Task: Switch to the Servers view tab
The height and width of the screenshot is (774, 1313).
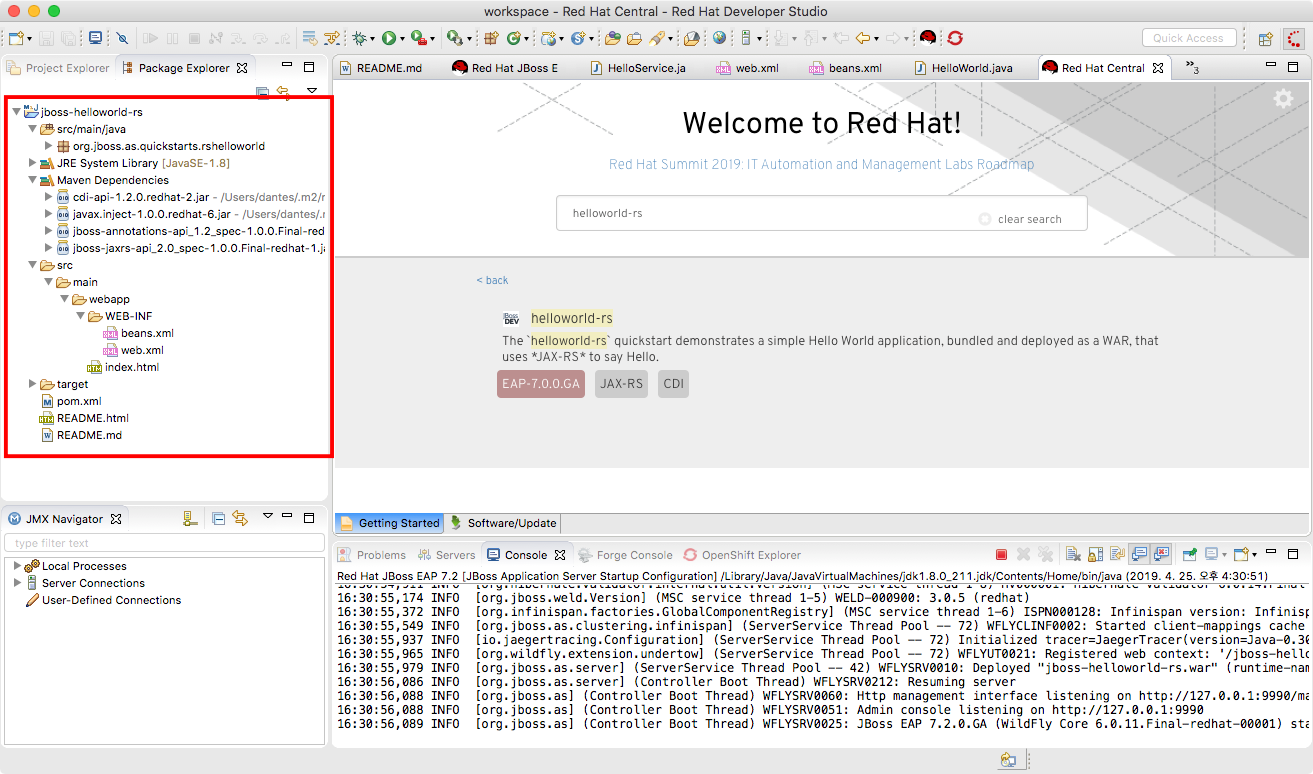Action: 446,555
